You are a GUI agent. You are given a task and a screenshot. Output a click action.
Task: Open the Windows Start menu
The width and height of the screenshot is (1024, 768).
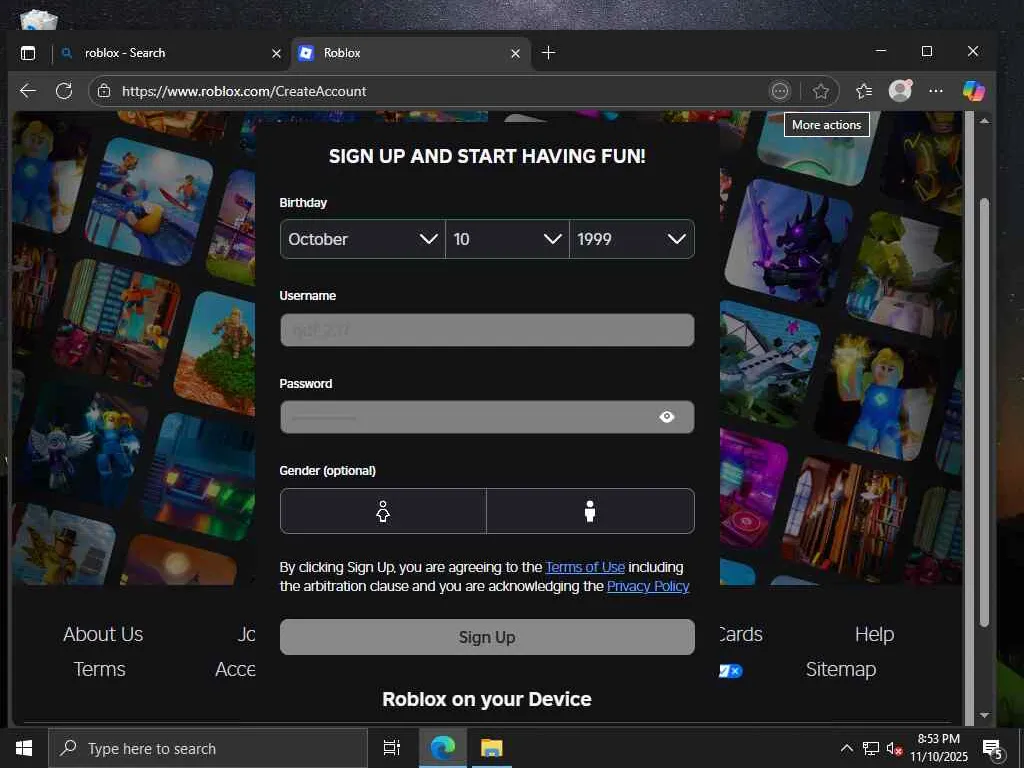point(24,748)
